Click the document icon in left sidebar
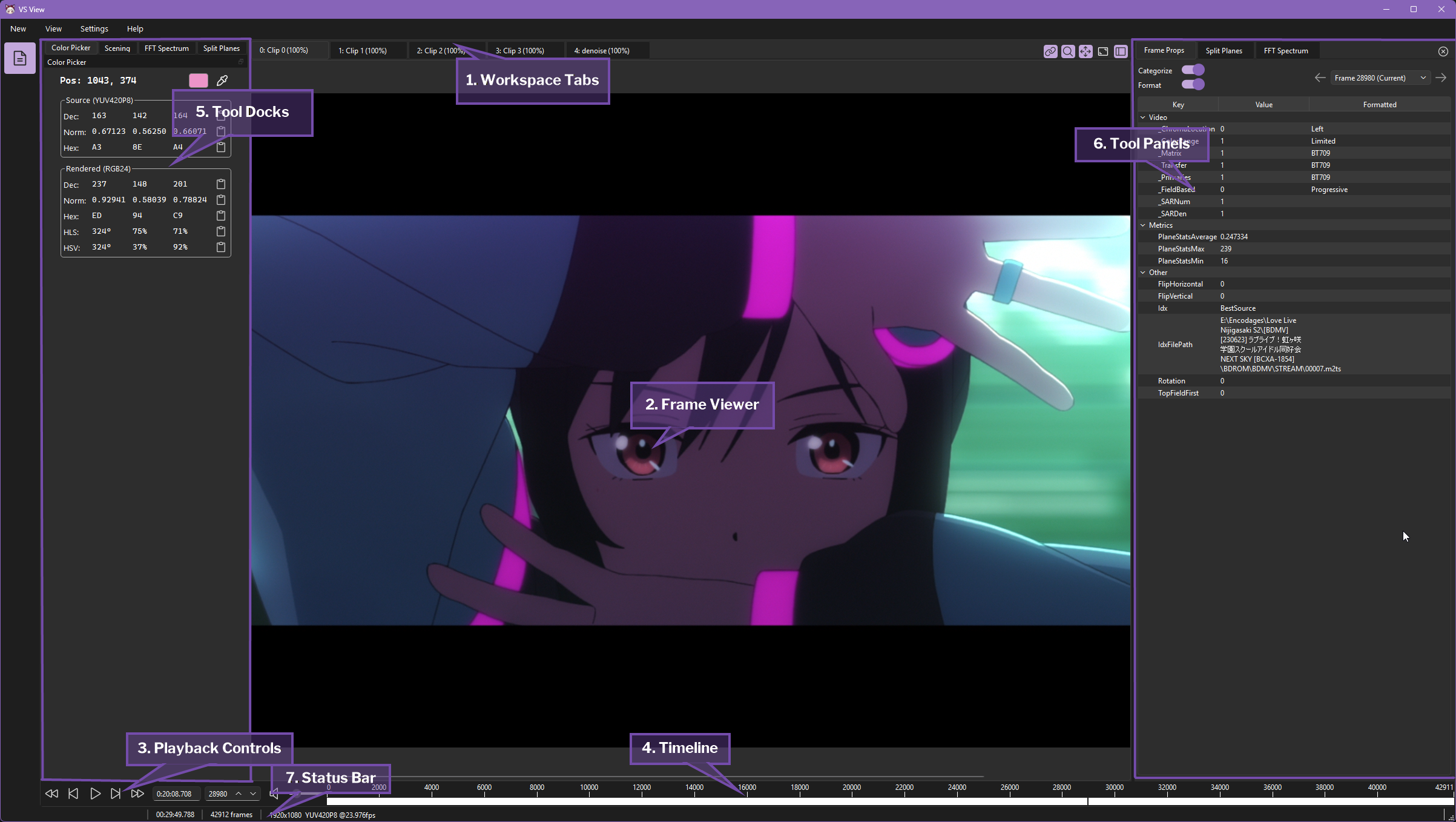 [20, 58]
